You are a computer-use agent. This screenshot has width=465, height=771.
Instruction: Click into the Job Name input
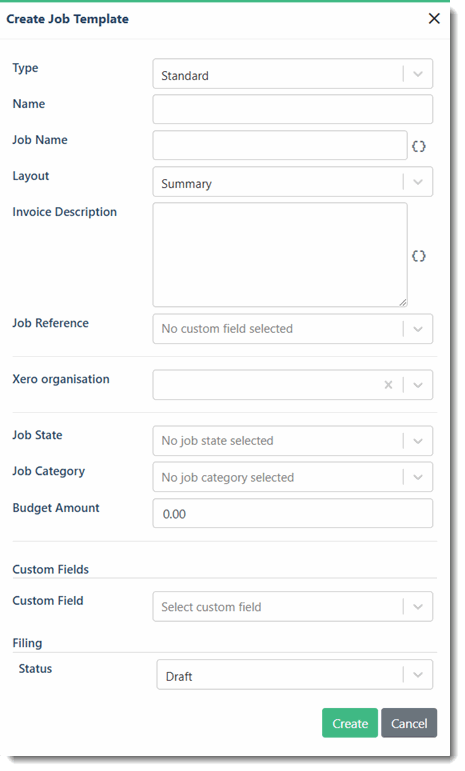coord(280,145)
